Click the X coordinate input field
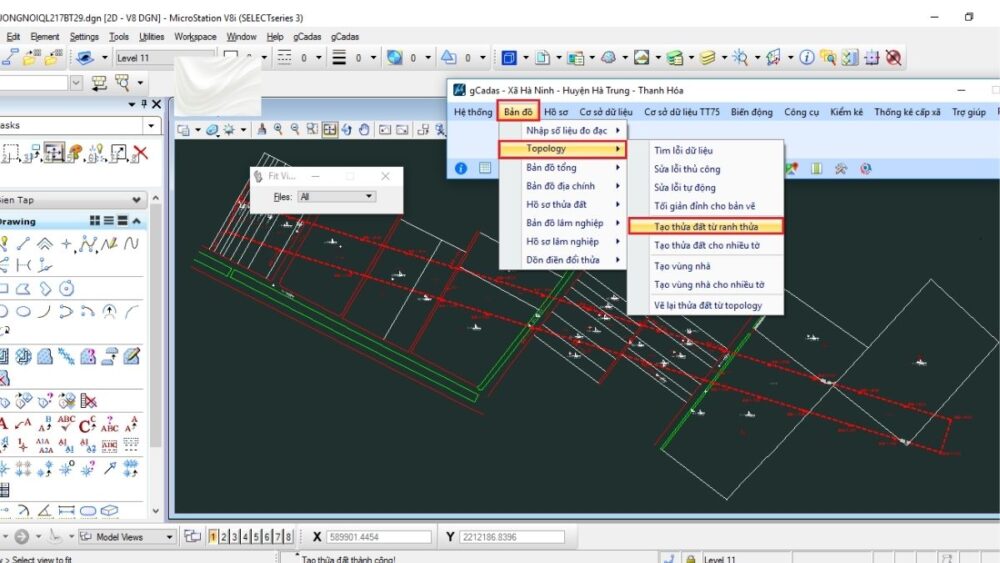This screenshot has height=563, width=1000. pyautogui.click(x=381, y=537)
